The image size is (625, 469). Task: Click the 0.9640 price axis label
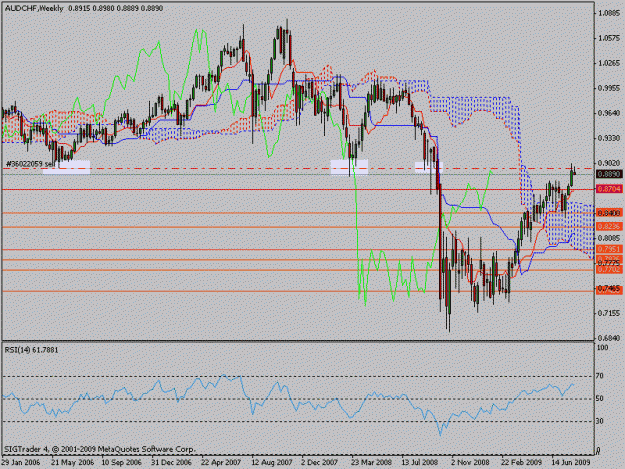pos(609,113)
